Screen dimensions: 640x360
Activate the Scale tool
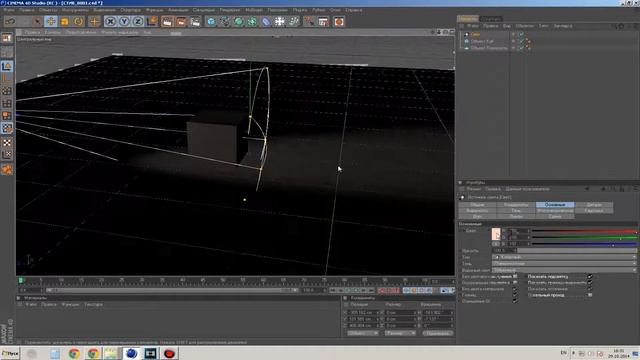64,21
